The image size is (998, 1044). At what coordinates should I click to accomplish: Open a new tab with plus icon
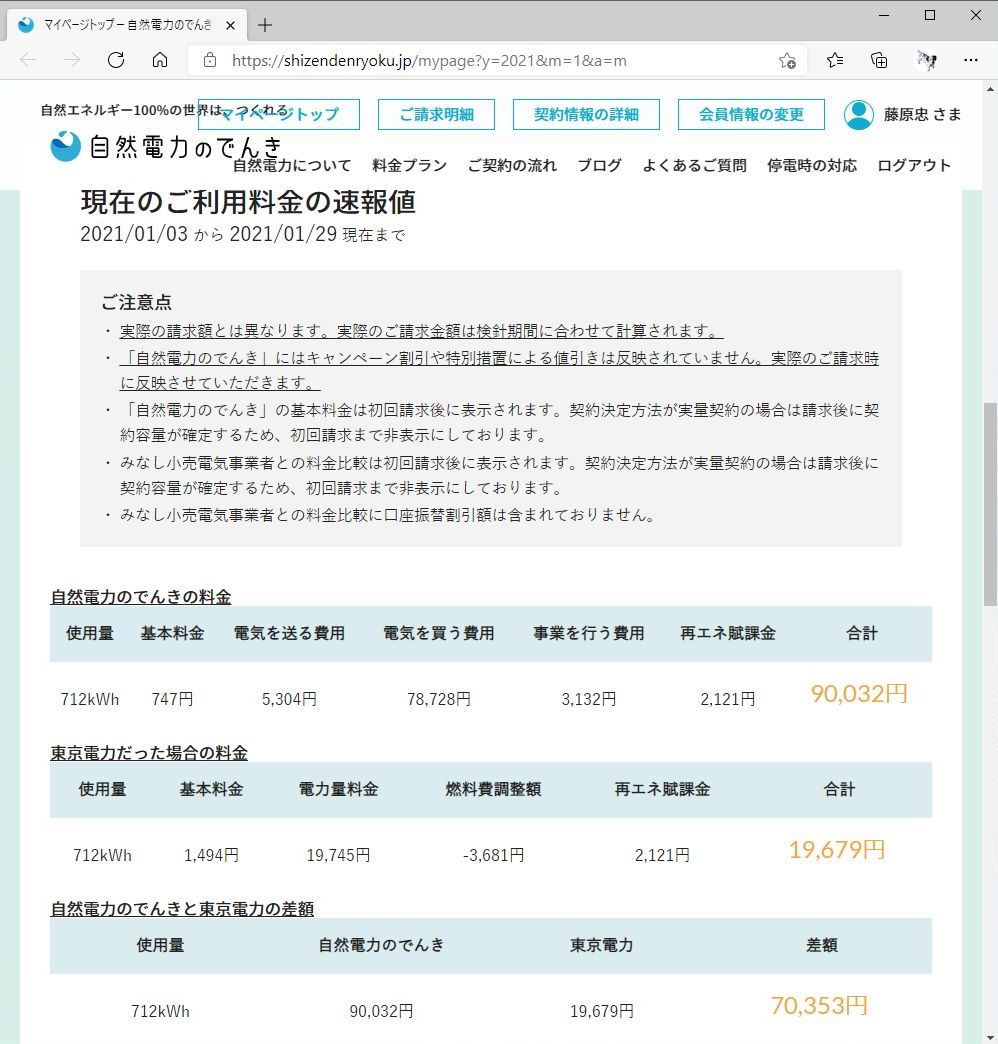click(265, 25)
